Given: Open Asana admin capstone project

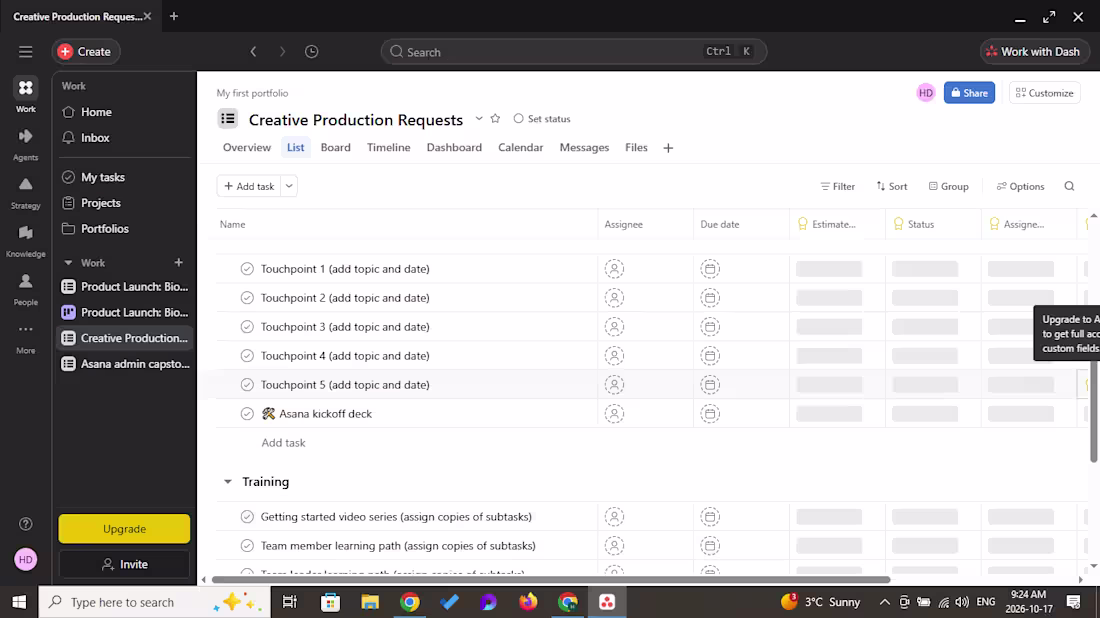Looking at the screenshot, I should coord(126,364).
